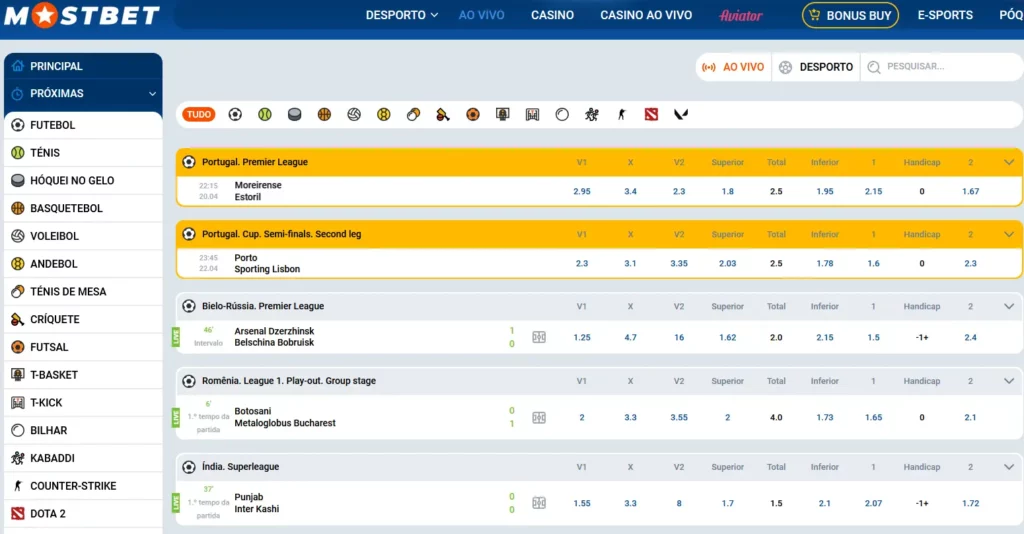Click the search magnifier icon

pos(874,67)
